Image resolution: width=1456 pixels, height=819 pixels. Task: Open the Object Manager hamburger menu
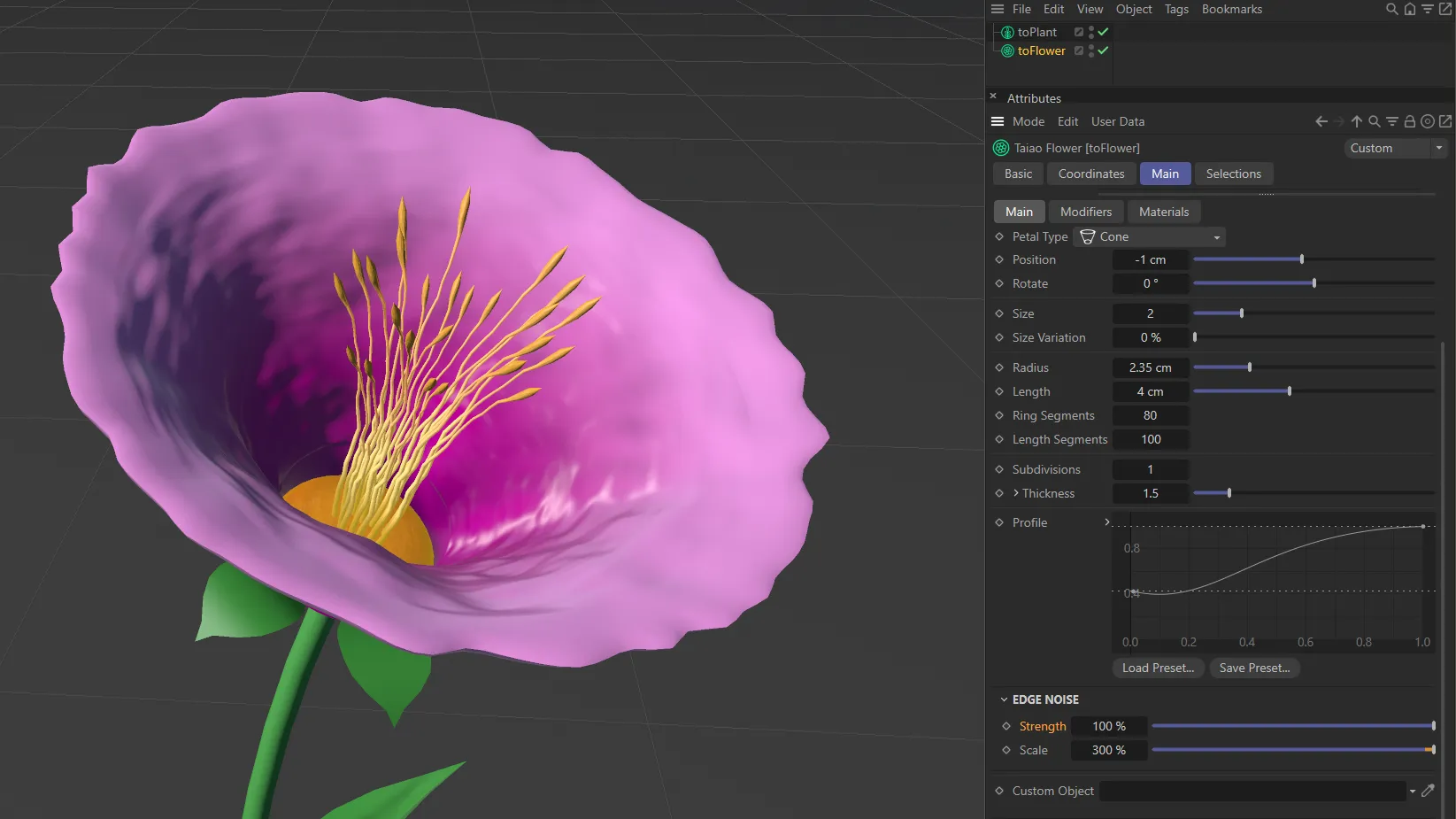pos(997,9)
